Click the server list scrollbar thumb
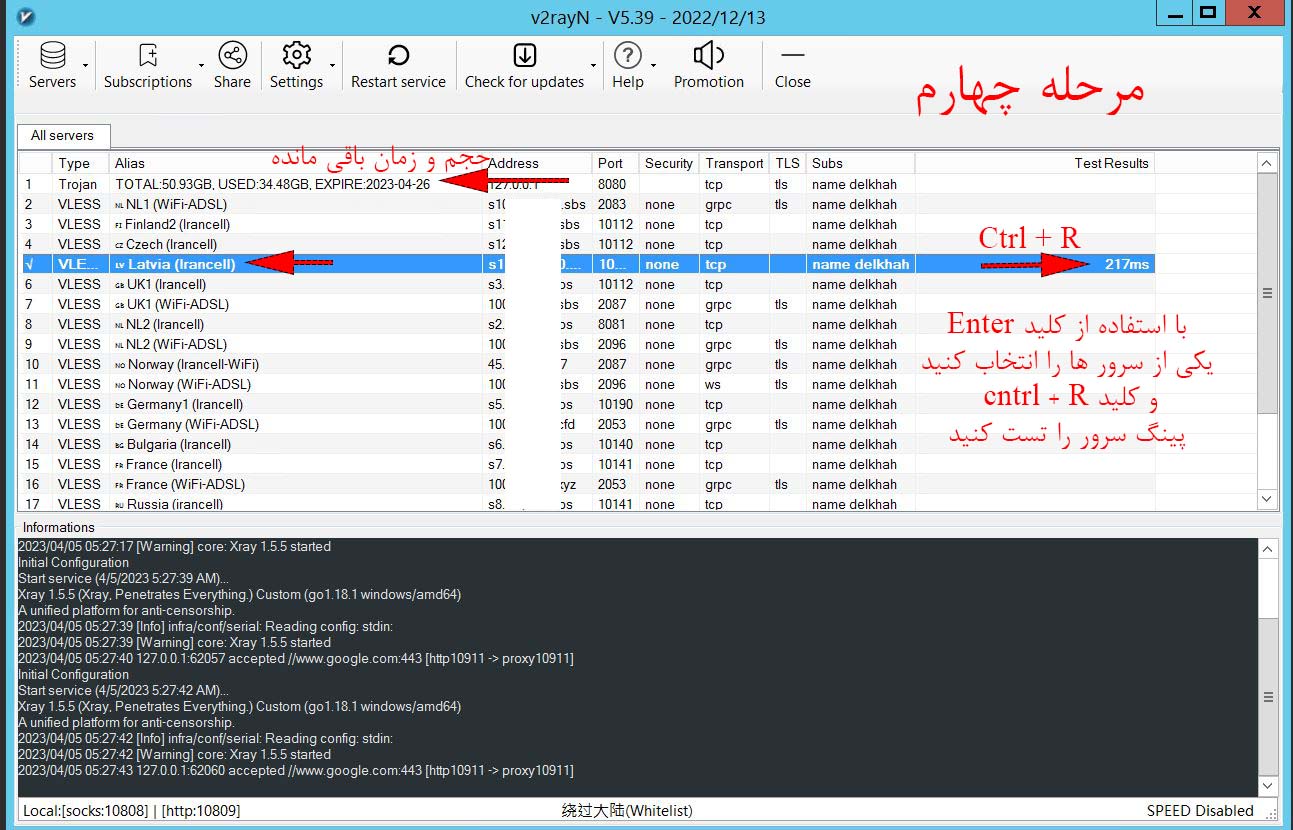Viewport: 1293px width, 830px height. (x=1267, y=293)
